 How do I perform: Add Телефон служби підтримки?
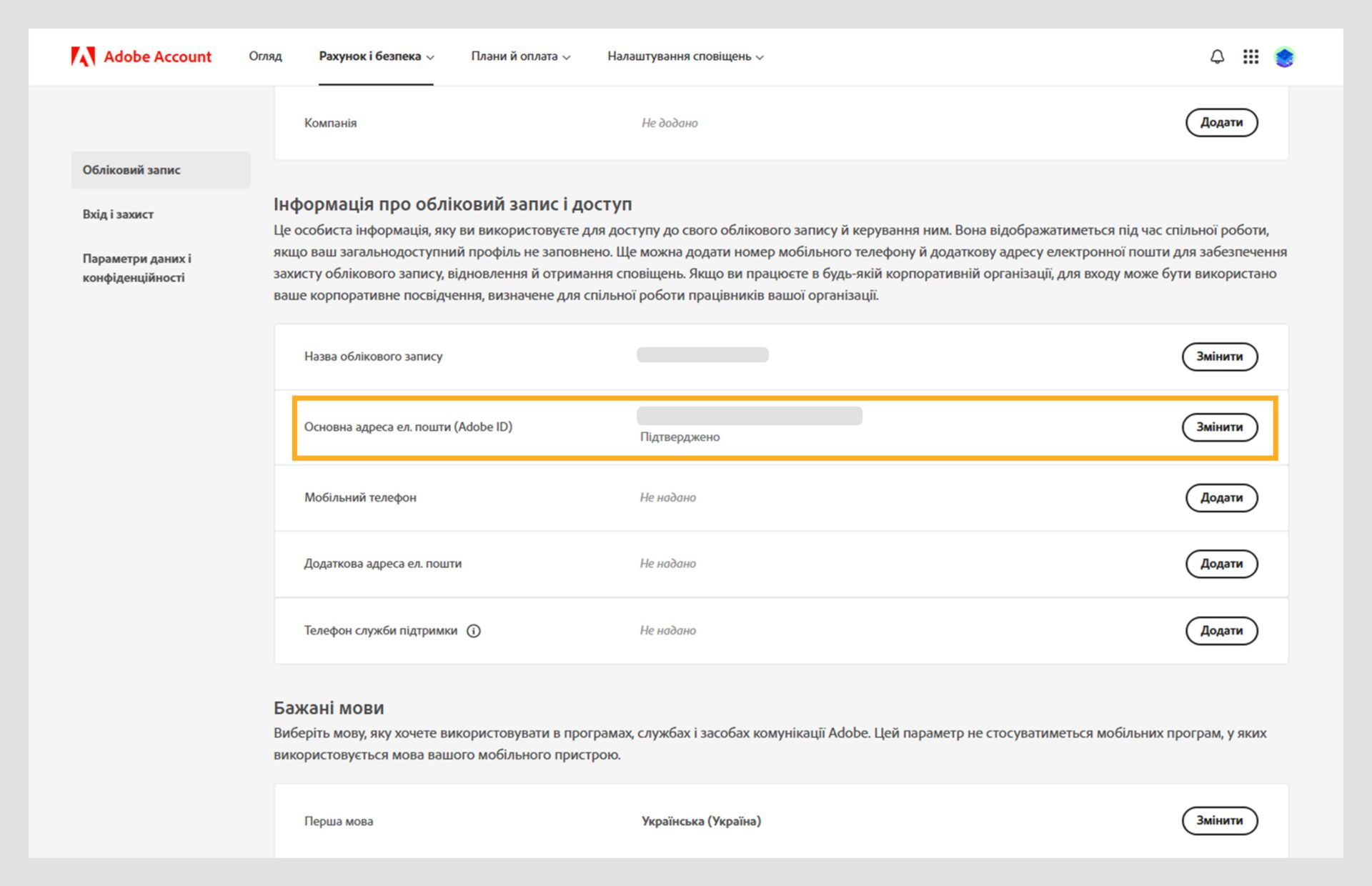[1221, 631]
